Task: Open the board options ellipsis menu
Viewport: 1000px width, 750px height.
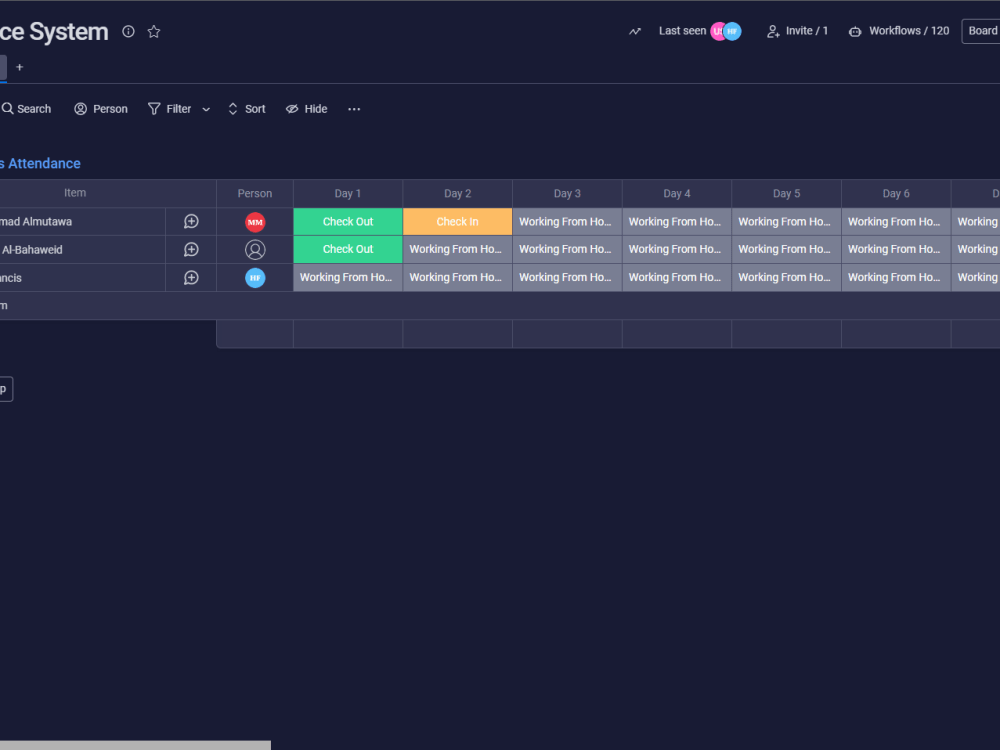Action: [353, 108]
